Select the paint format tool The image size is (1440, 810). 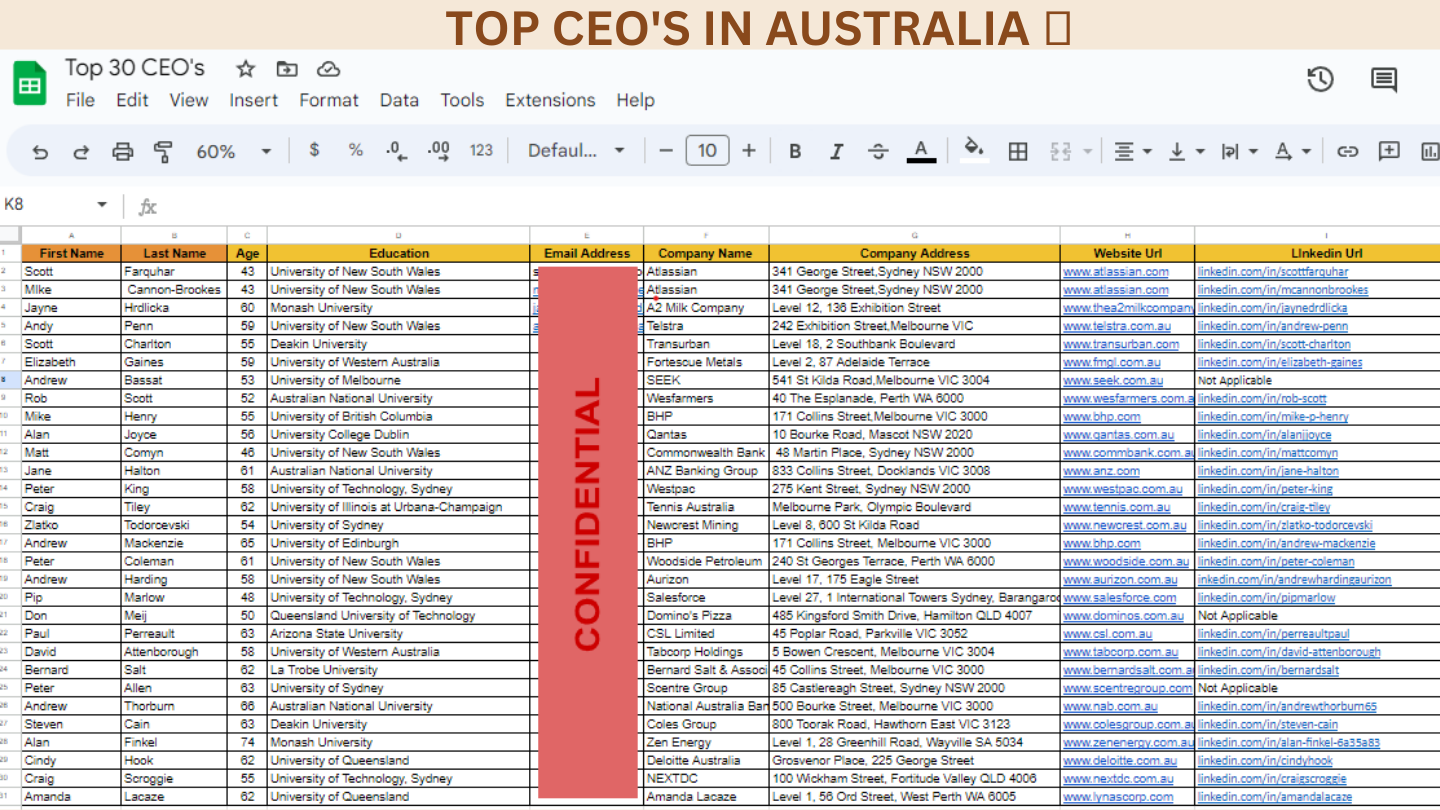pyautogui.click(x=163, y=152)
